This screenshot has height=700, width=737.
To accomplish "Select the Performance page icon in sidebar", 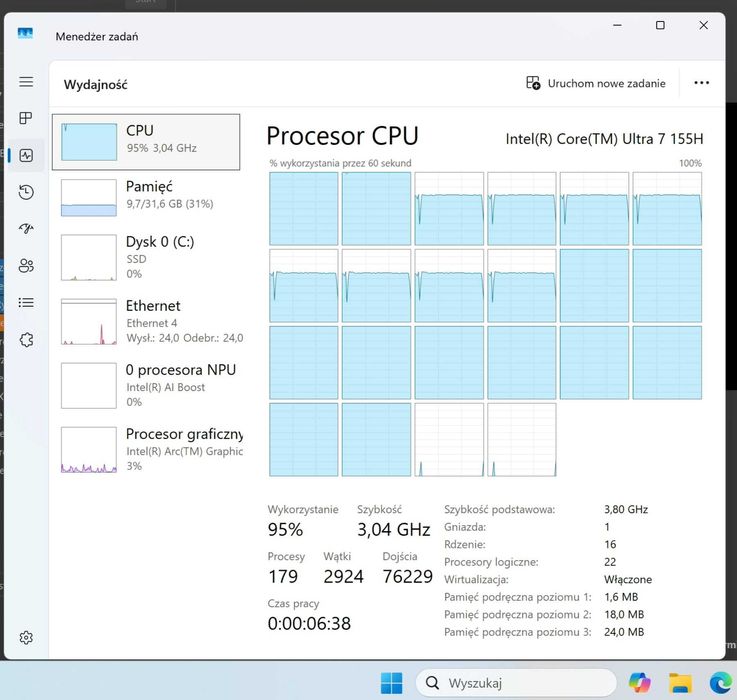I will [x=26, y=155].
